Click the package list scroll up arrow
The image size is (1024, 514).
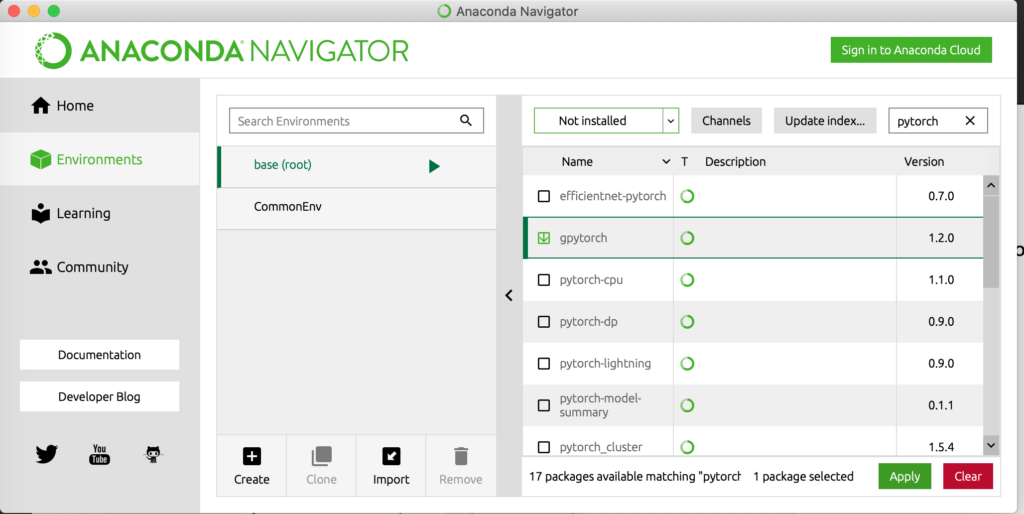click(991, 185)
